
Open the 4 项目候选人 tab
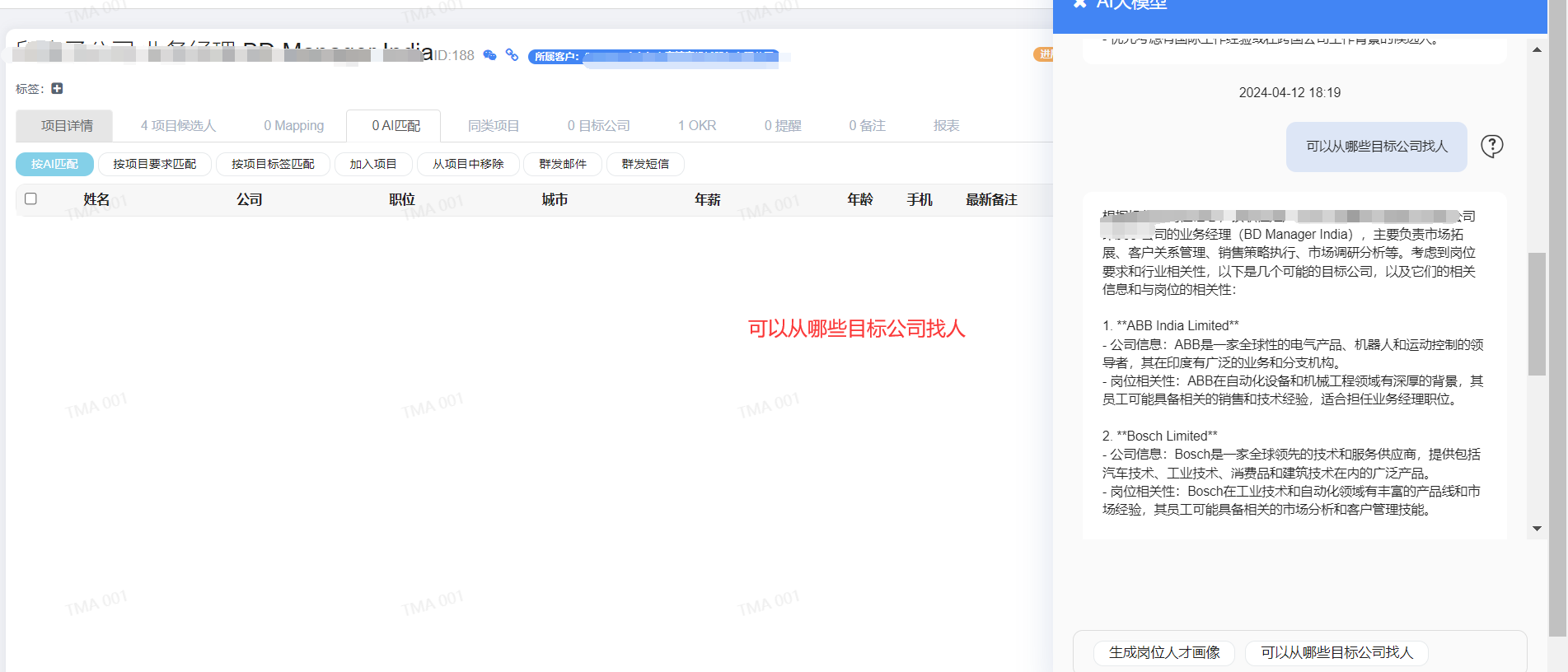(178, 126)
